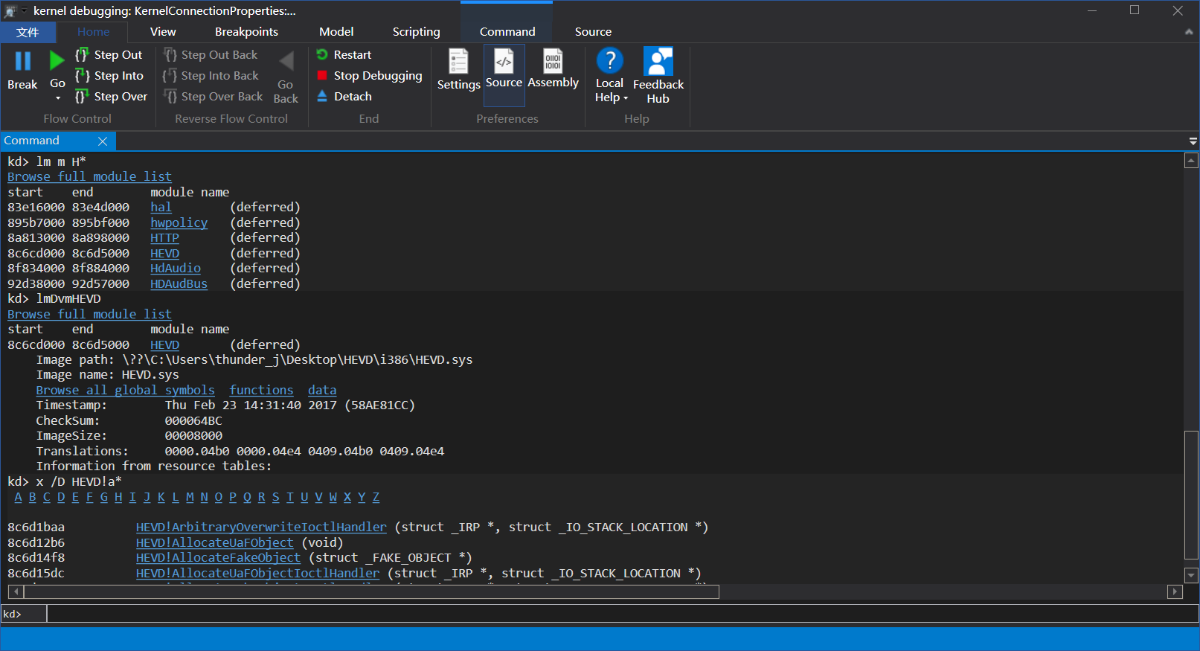The height and width of the screenshot is (651, 1200).
Task: Click the Break pause icon
Action: tap(22, 62)
